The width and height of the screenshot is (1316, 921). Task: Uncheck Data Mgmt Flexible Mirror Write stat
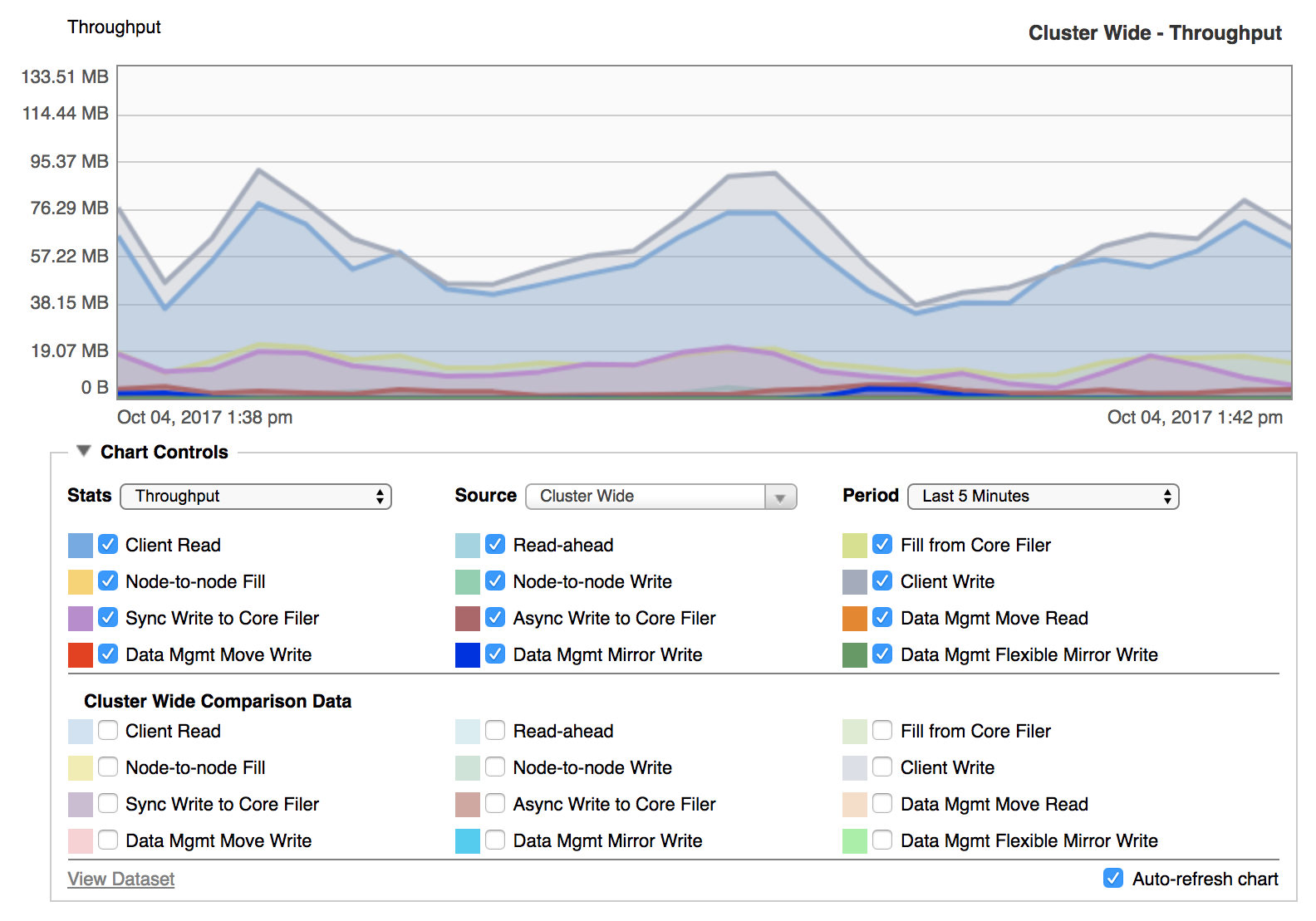point(882,654)
